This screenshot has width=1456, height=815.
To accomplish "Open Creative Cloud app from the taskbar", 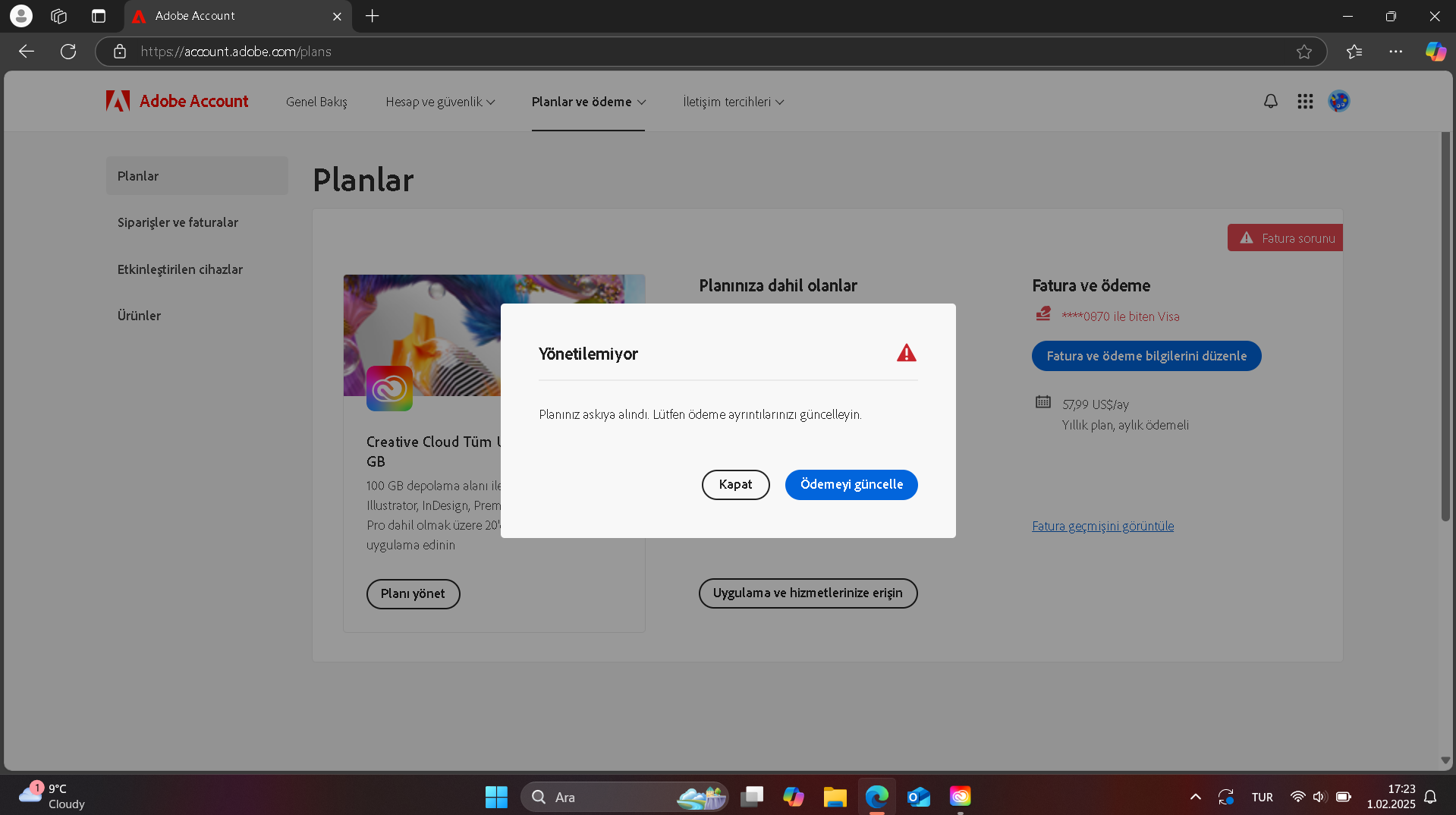I will click(x=960, y=797).
